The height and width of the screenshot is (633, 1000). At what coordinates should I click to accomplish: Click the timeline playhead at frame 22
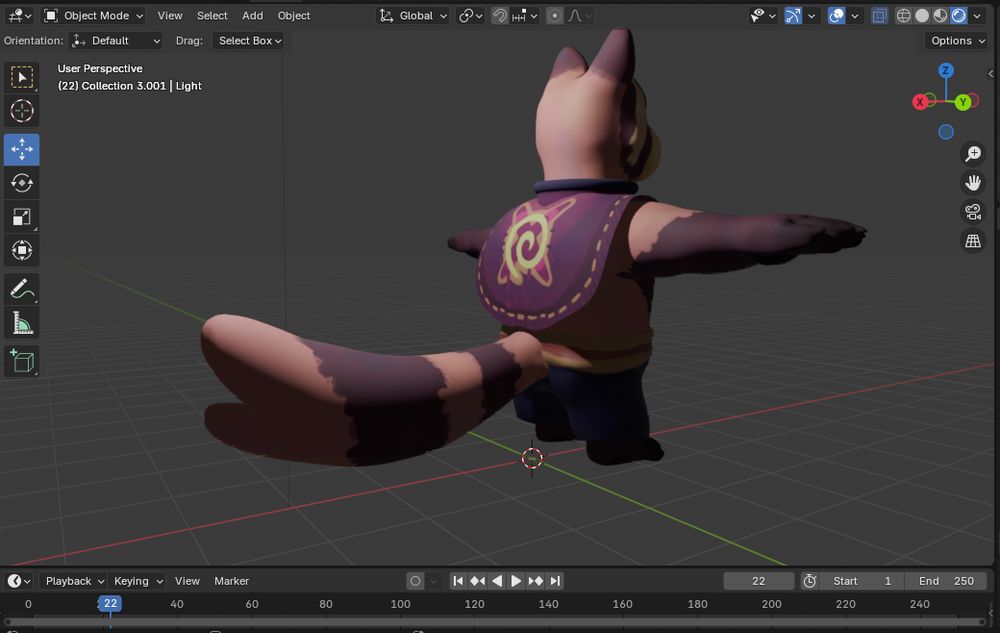110,604
